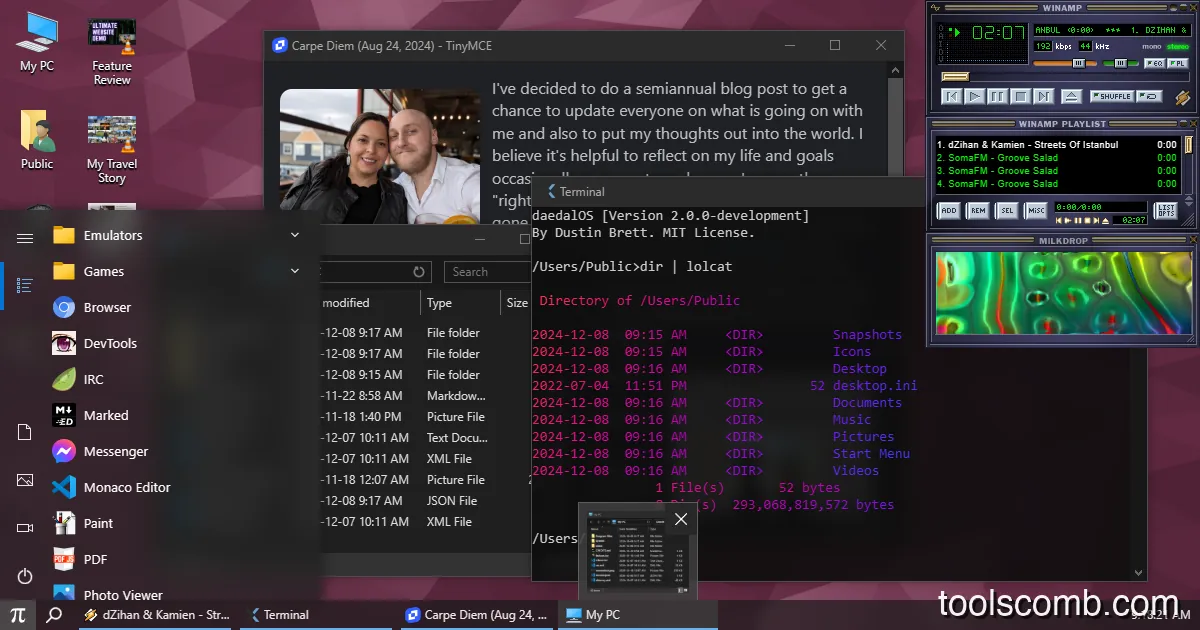
Task: Click Winamp stop button
Action: (1021, 96)
